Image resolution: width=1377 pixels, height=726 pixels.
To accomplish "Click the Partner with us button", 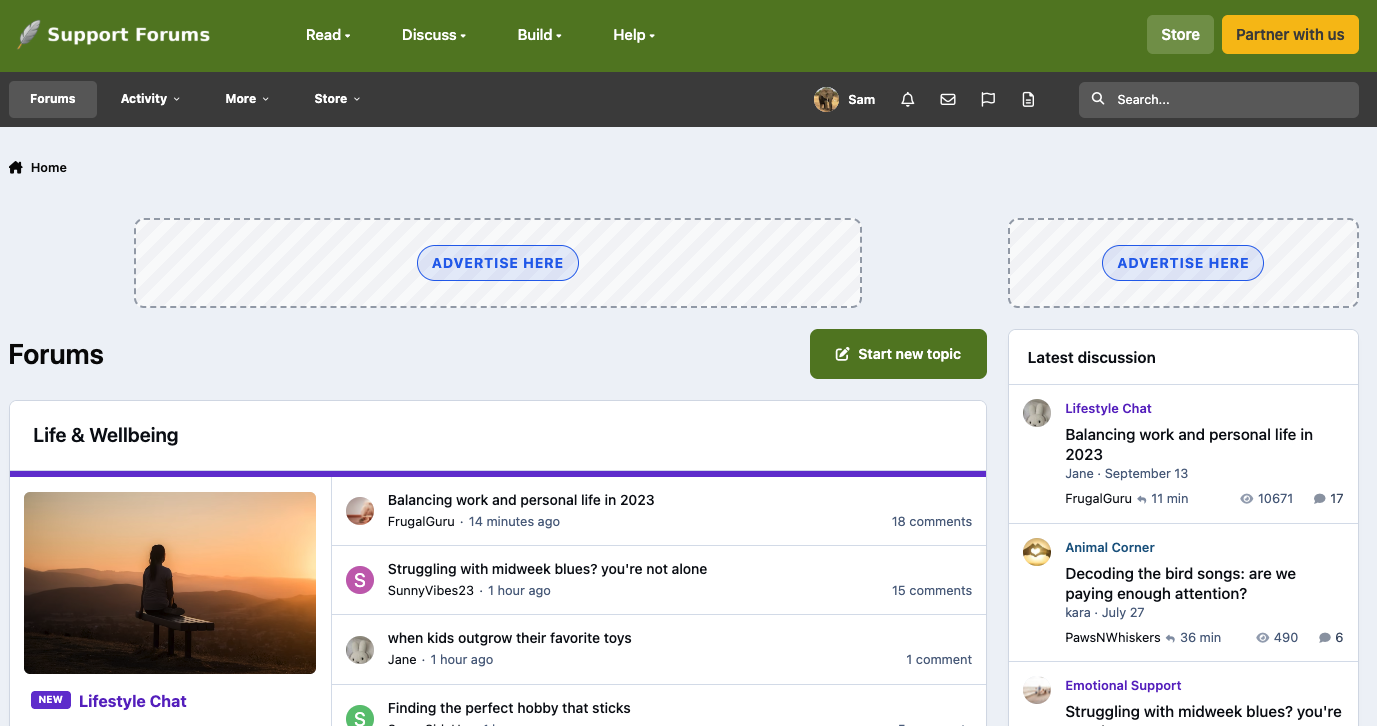I will 1289,35.
